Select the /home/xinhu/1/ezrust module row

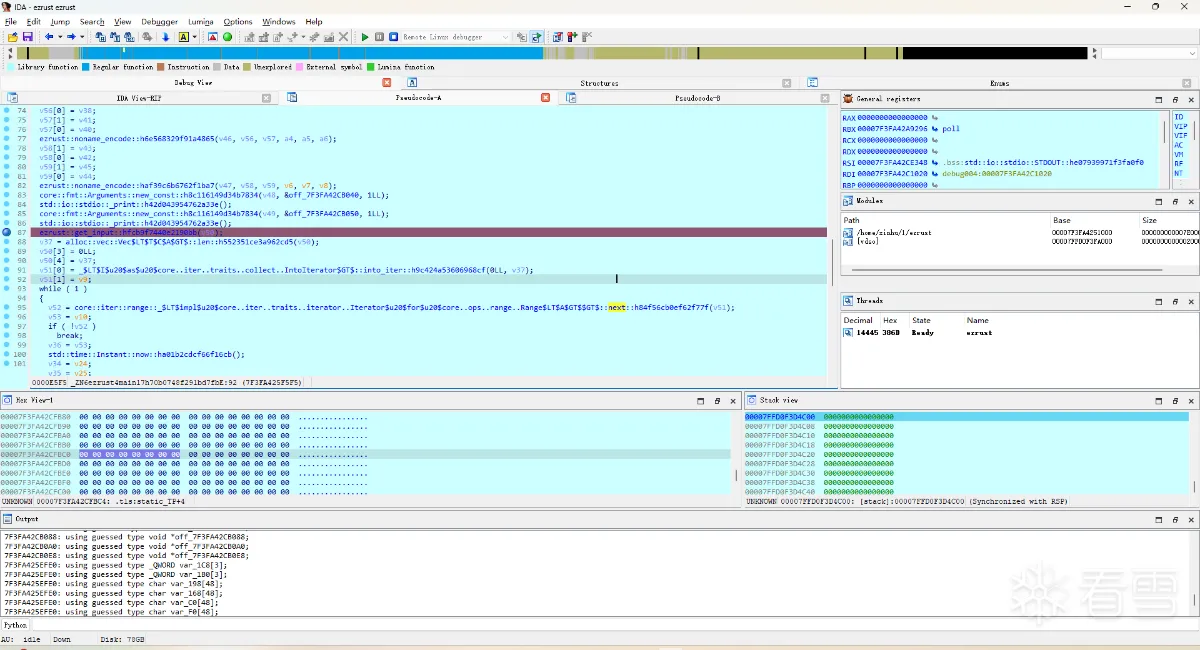click(x=1018, y=232)
